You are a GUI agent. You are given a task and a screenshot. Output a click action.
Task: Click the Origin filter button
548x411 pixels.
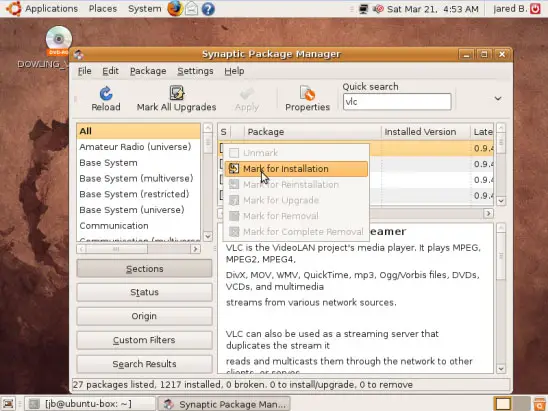point(144,316)
